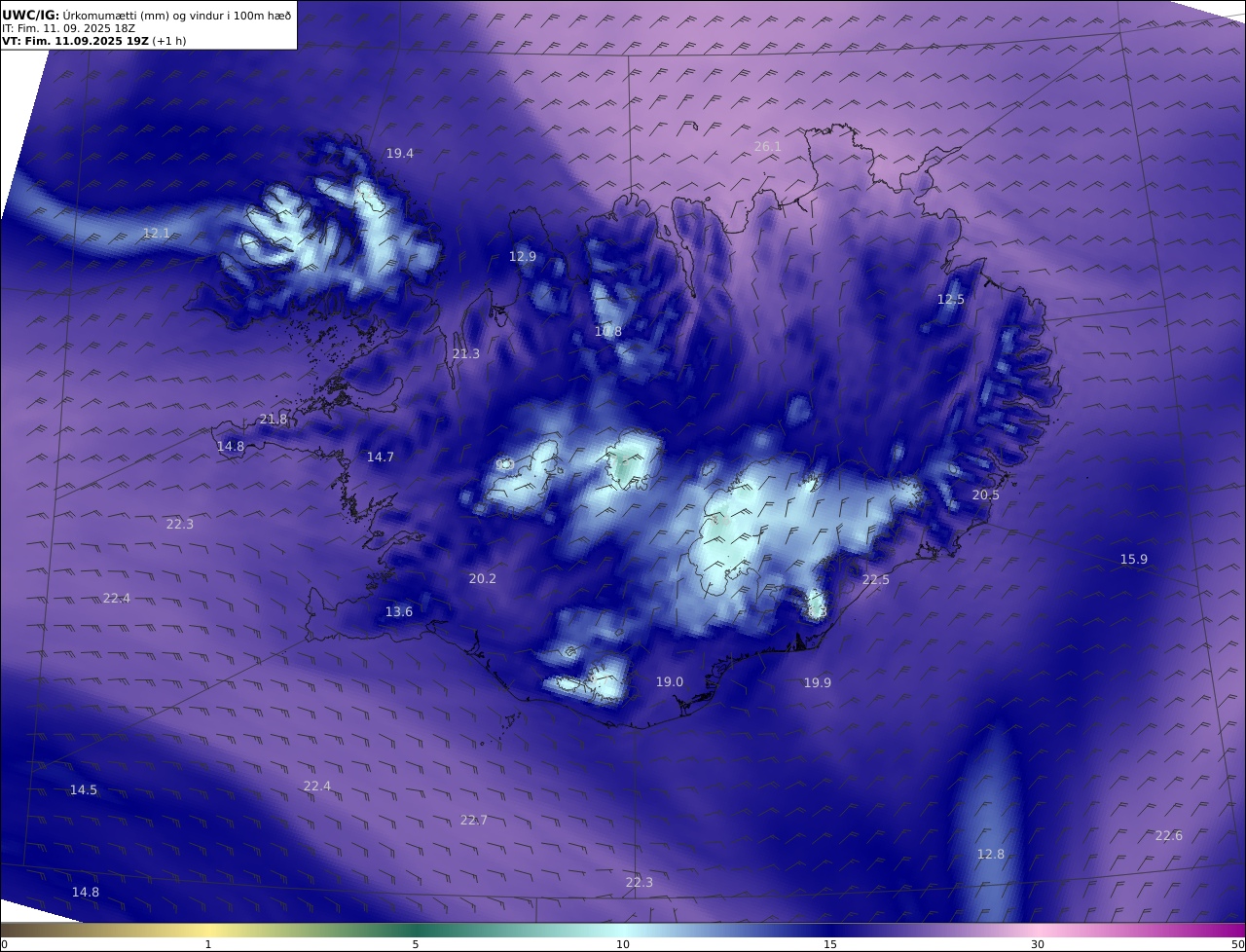The height and width of the screenshot is (952, 1246).
Task: Click the 12.5 value label
Action: point(951,299)
